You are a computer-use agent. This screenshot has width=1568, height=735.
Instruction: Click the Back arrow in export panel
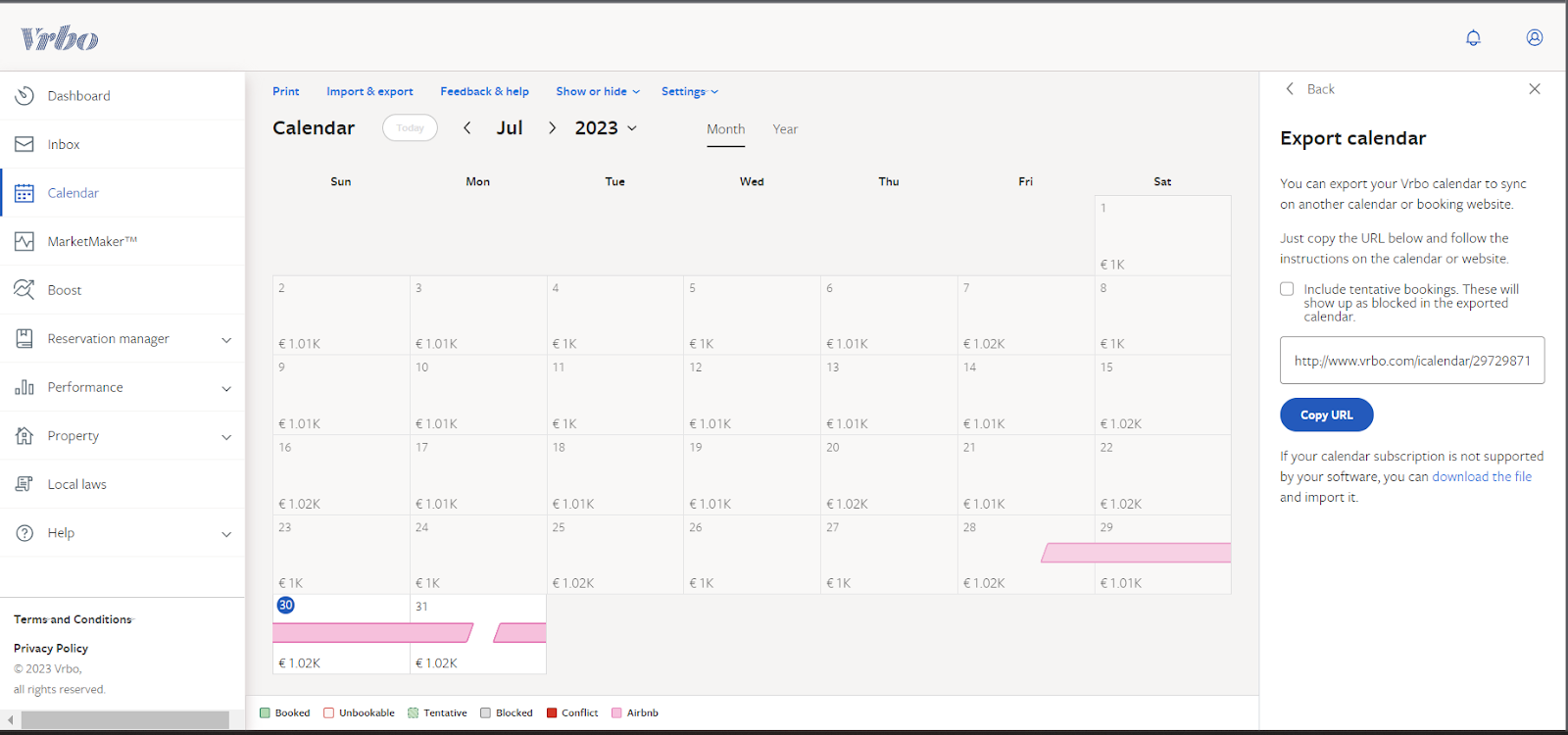[1290, 88]
